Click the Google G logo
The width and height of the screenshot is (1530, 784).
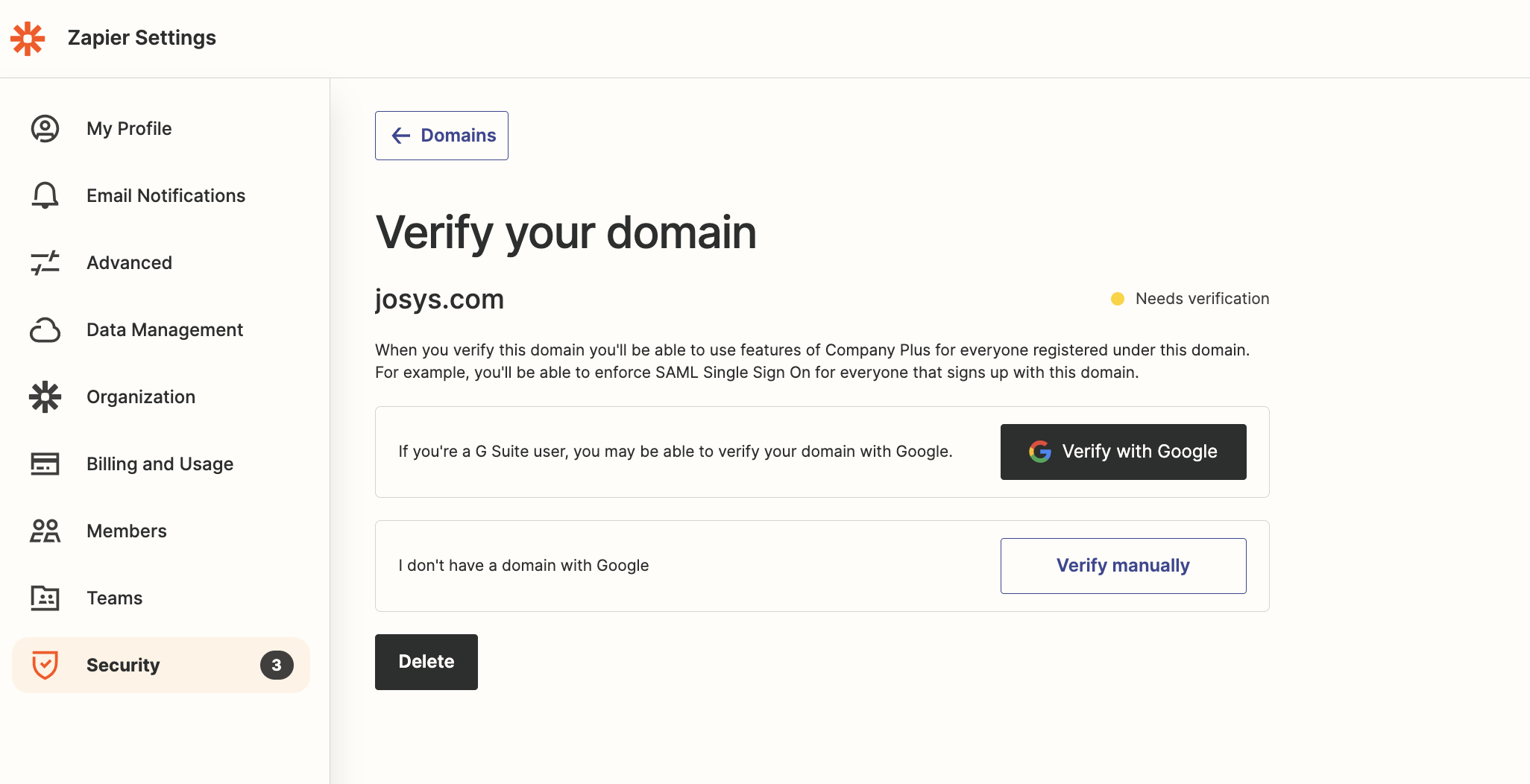click(1040, 452)
